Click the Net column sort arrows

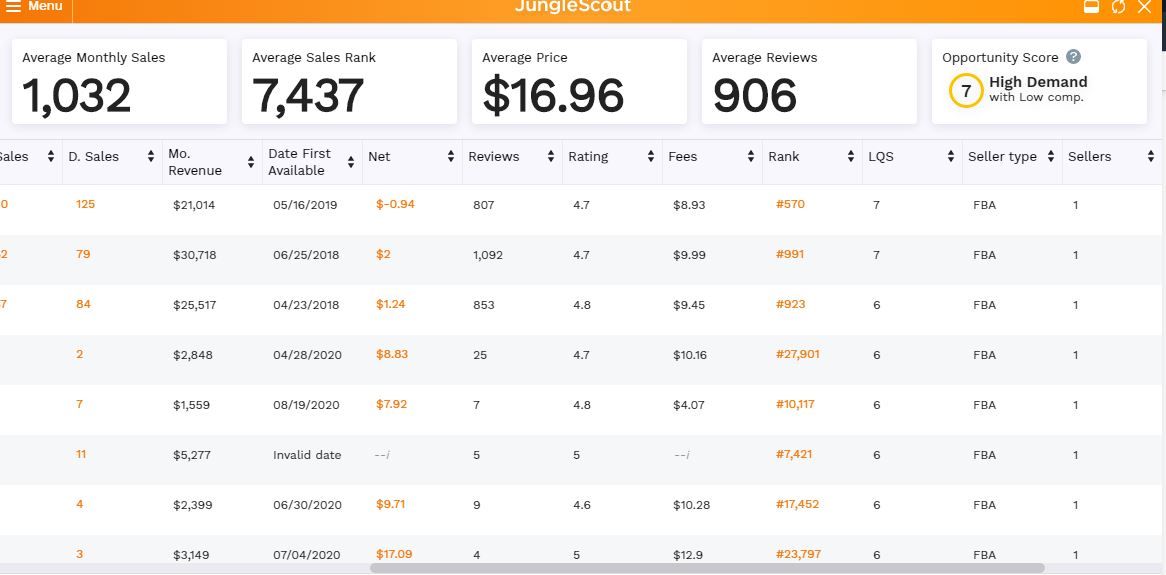pos(451,157)
